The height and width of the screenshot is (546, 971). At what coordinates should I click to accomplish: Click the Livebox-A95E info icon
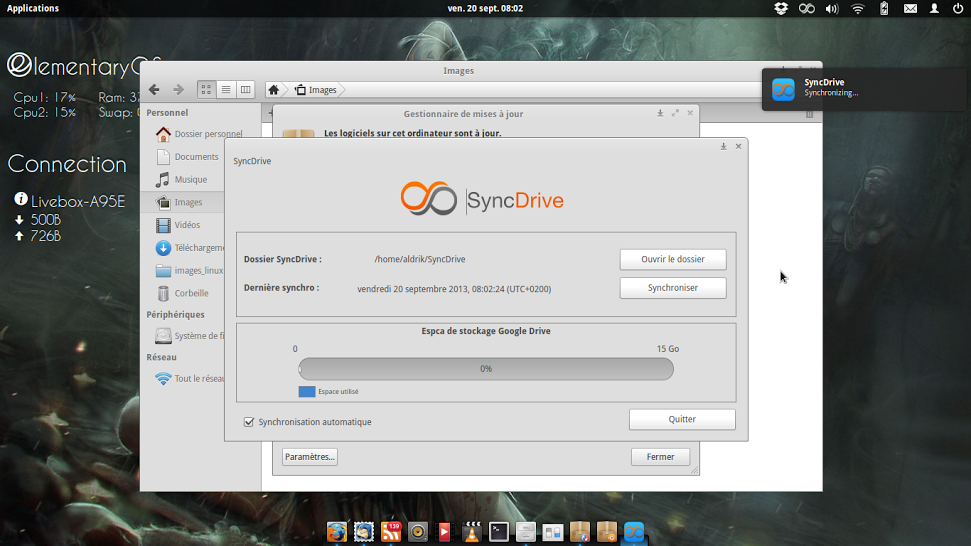tap(20, 199)
